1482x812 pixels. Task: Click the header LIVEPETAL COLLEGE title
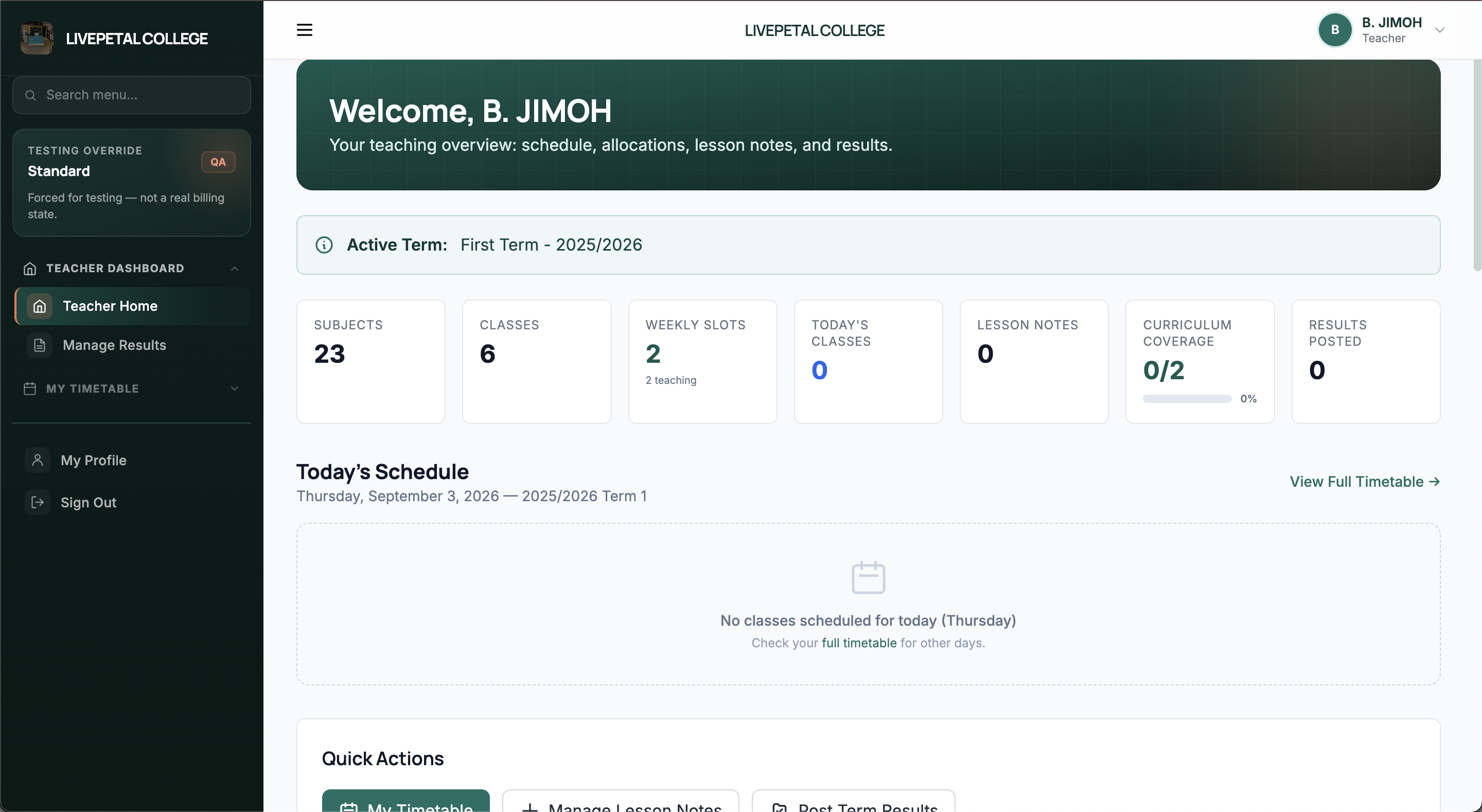[814, 30]
